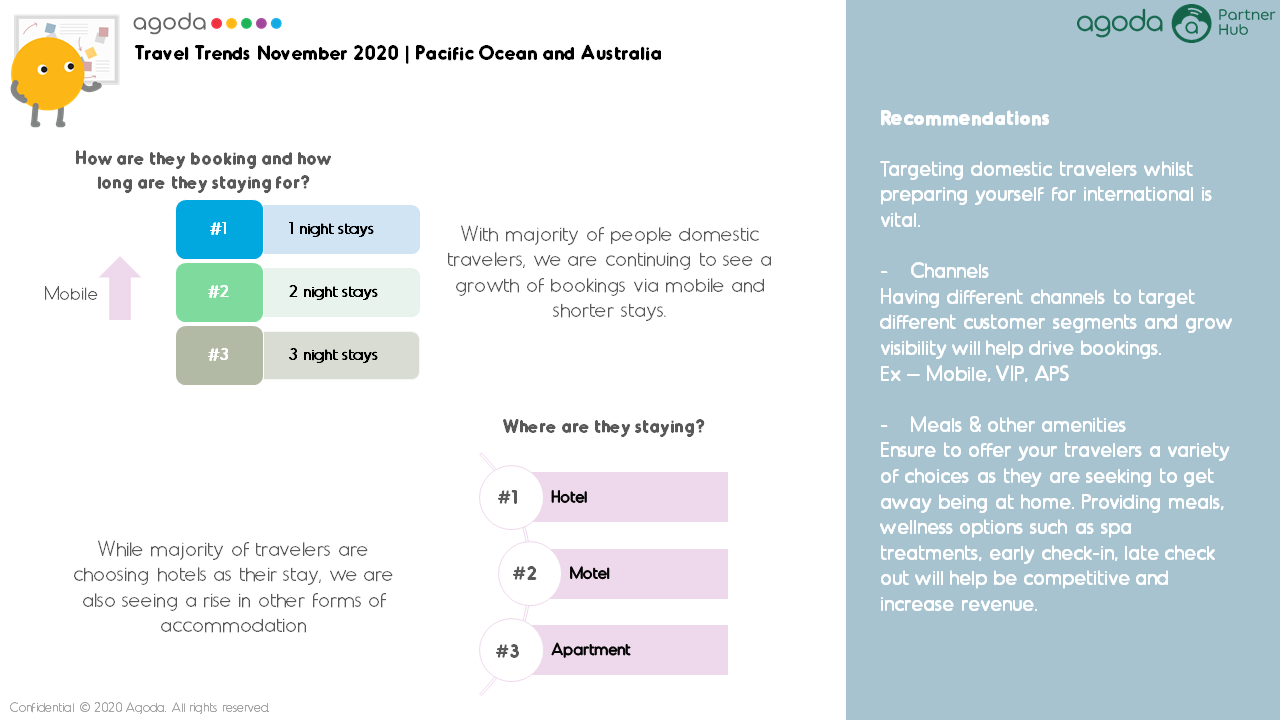This screenshot has height=720, width=1280.
Task: Select the green #2 rank box
Action: point(219,292)
